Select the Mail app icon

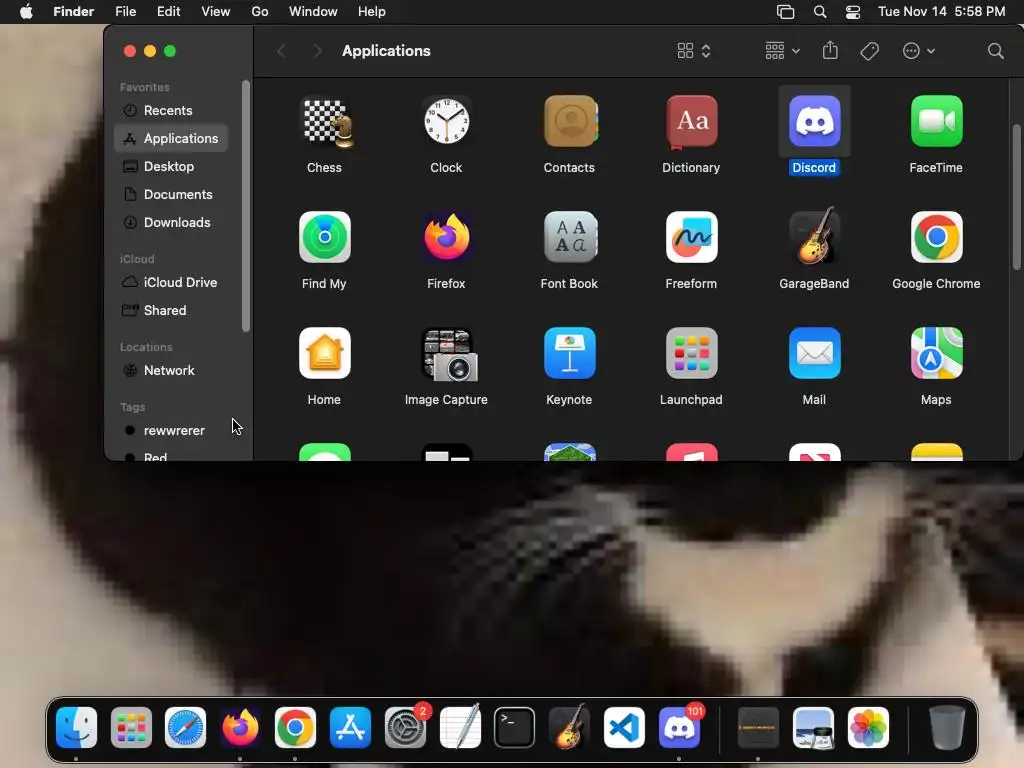click(814, 353)
